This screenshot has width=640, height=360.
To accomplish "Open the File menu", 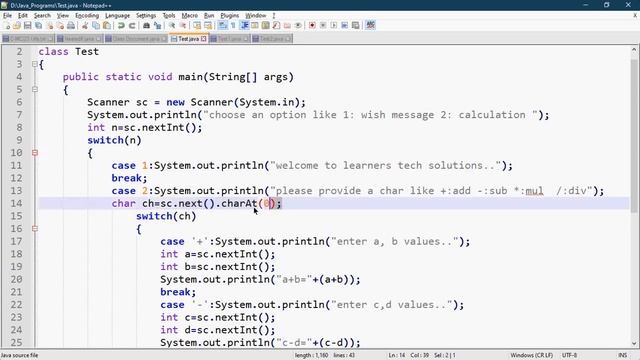I will 7,16.
